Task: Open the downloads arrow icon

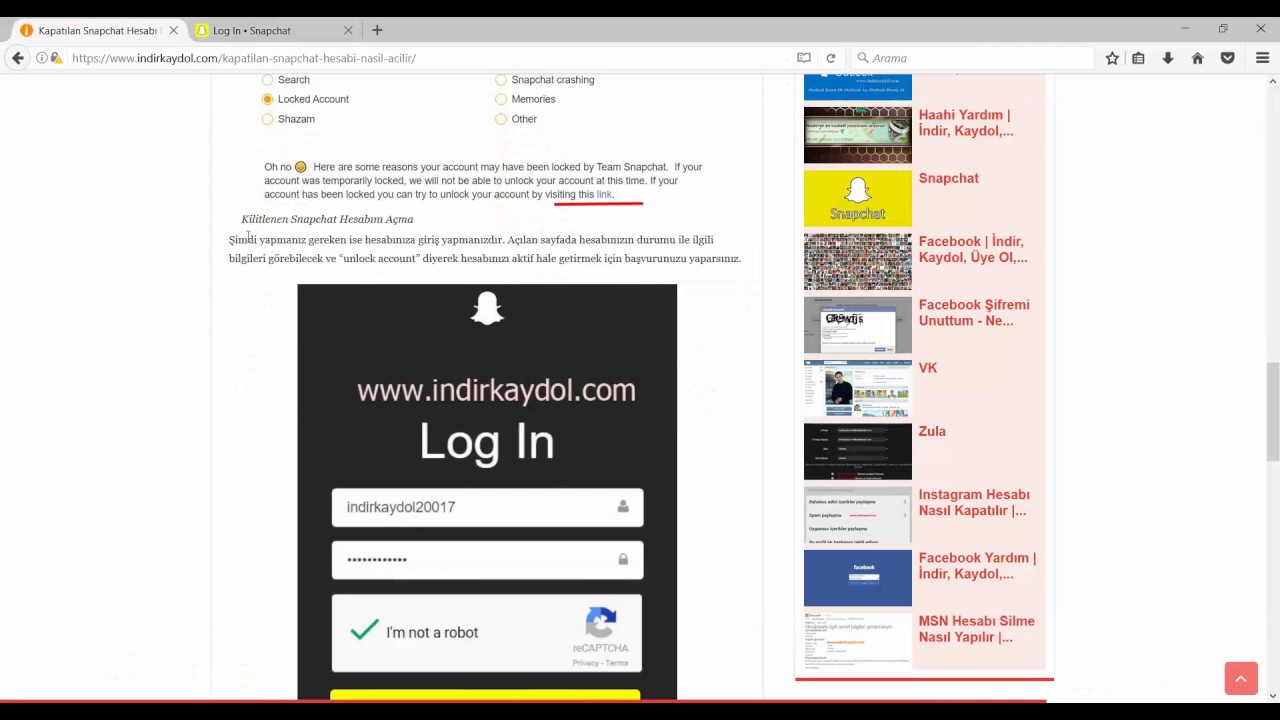Action: tap(1167, 58)
